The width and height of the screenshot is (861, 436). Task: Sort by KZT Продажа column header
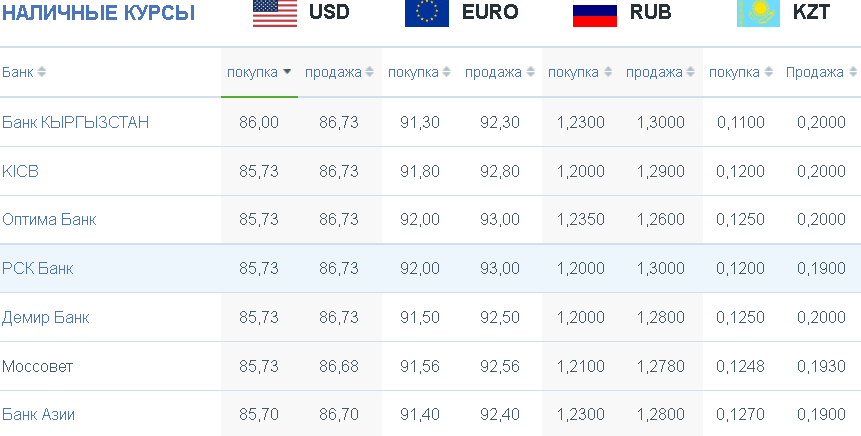(x=815, y=72)
